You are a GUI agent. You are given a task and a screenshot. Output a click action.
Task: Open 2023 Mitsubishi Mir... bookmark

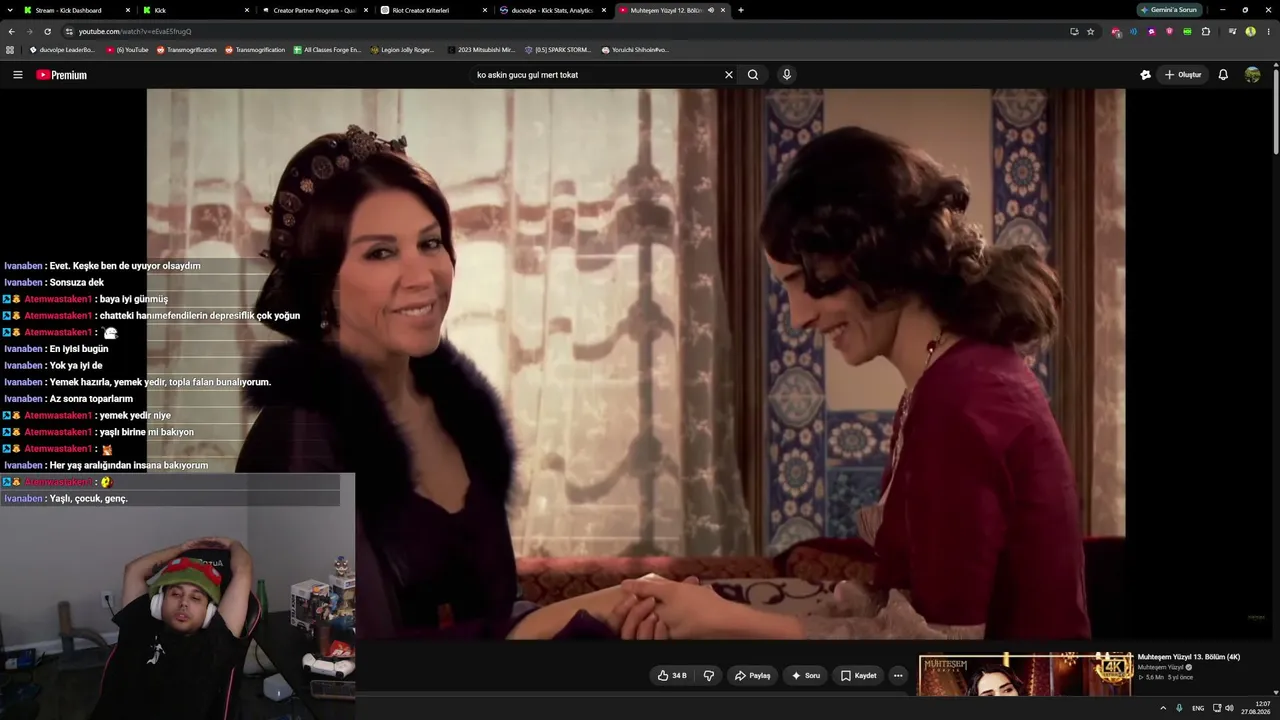click(x=480, y=50)
